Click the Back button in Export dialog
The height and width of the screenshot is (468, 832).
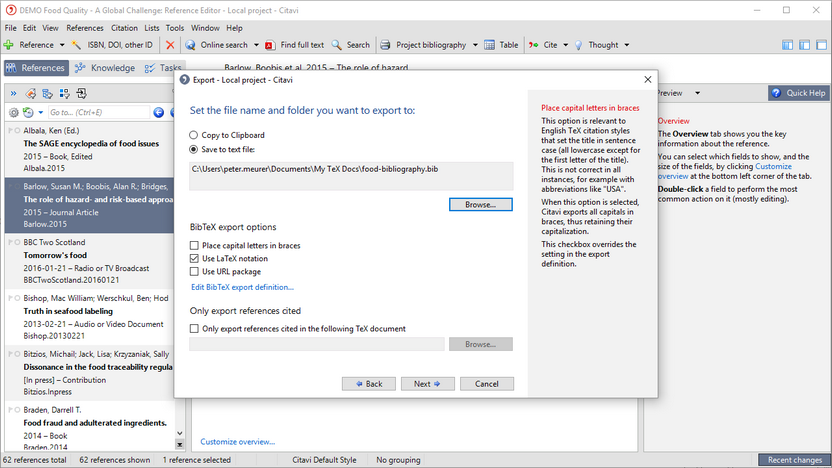coord(369,384)
